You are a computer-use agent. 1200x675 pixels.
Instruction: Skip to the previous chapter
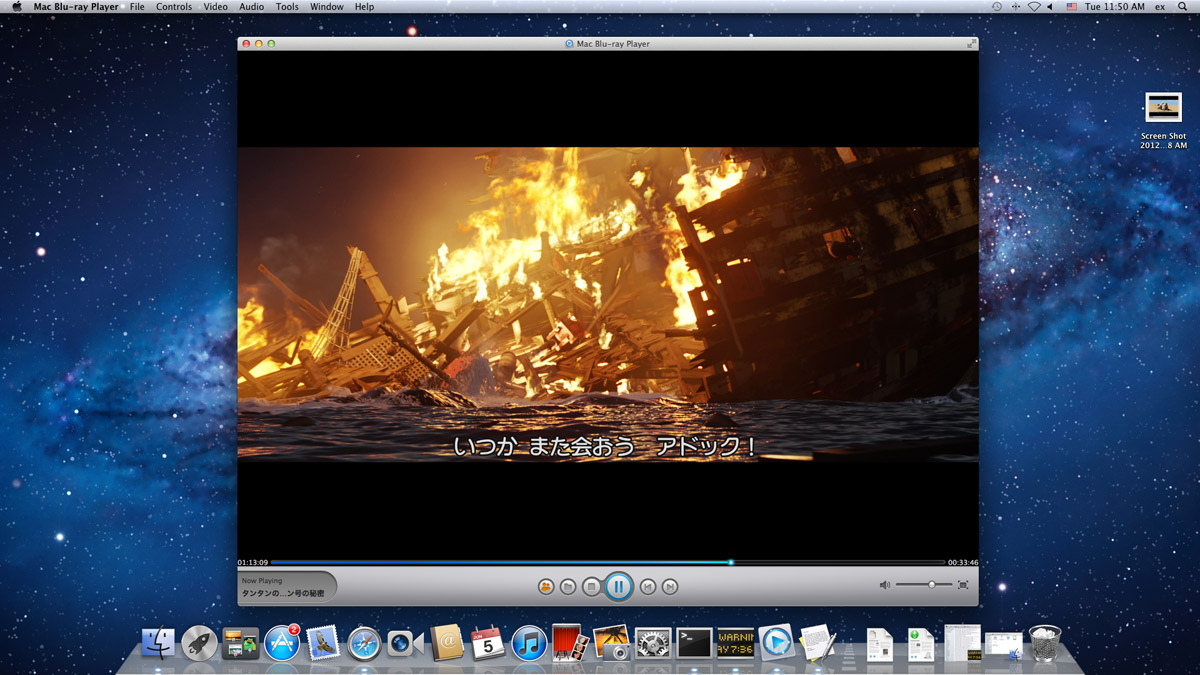point(648,587)
